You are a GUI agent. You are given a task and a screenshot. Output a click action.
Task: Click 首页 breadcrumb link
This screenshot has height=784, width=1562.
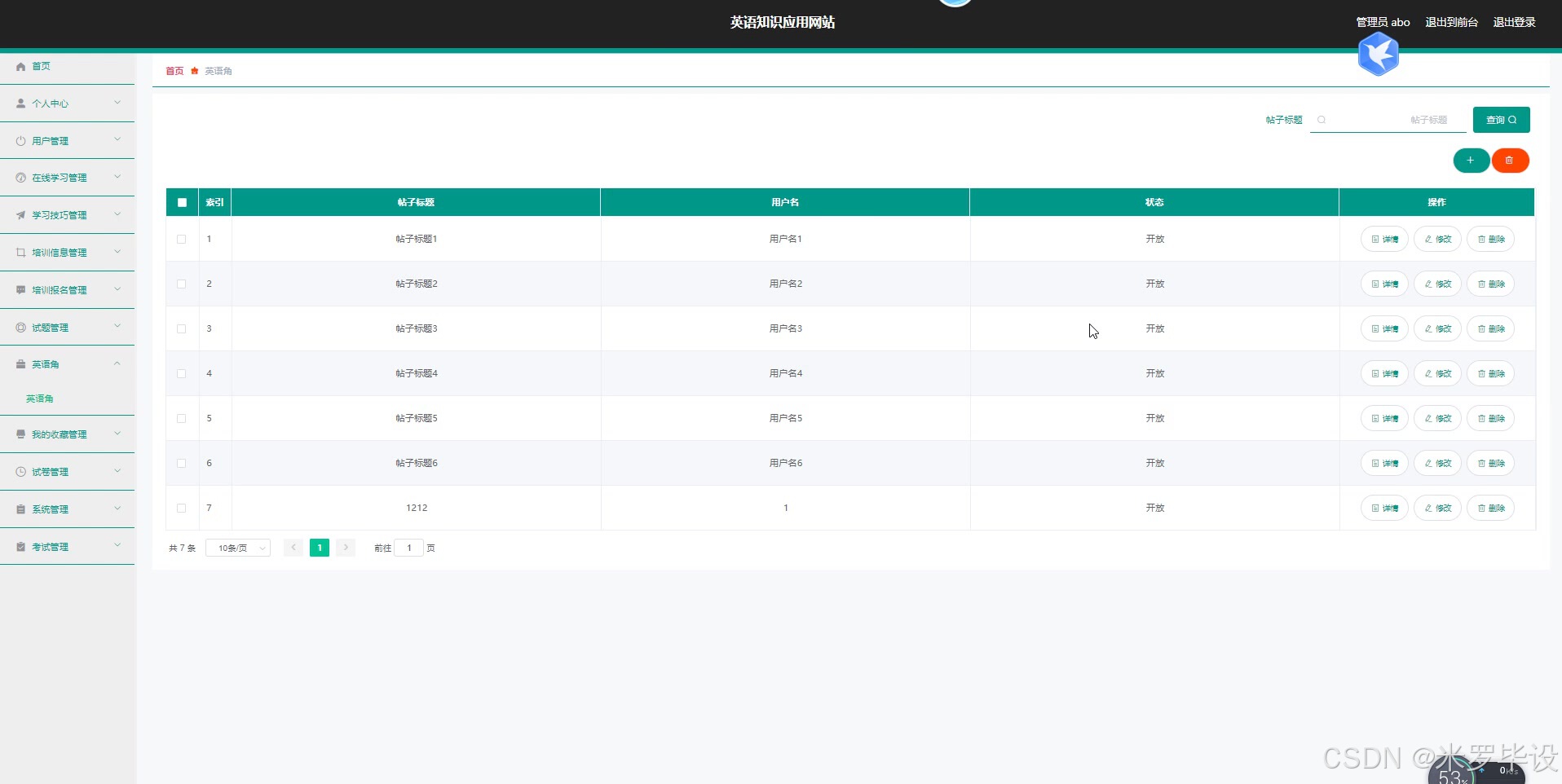click(174, 71)
